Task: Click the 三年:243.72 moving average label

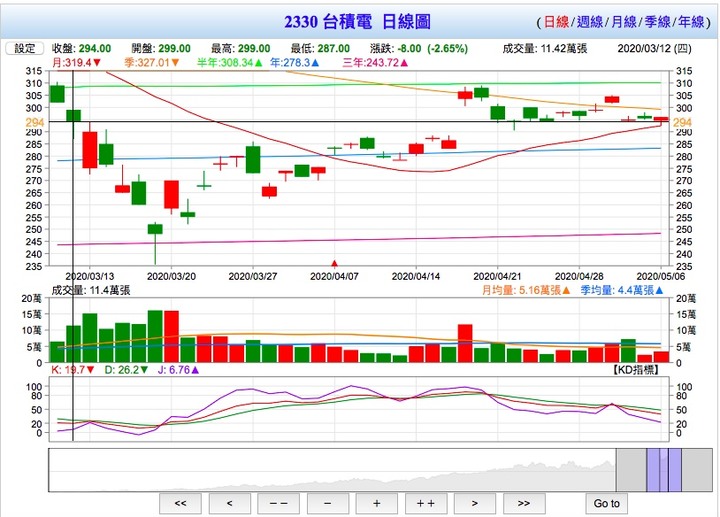Action: tap(375, 62)
